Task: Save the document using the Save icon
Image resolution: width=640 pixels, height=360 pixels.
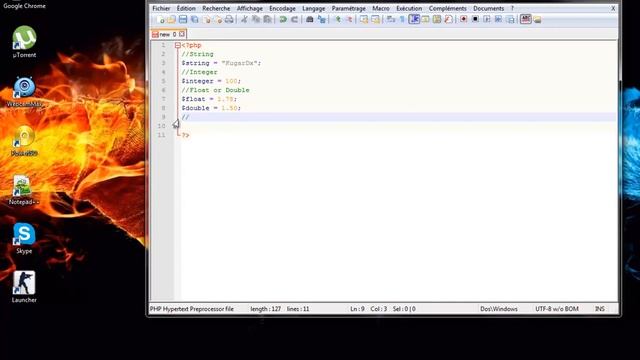Action: click(x=183, y=19)
